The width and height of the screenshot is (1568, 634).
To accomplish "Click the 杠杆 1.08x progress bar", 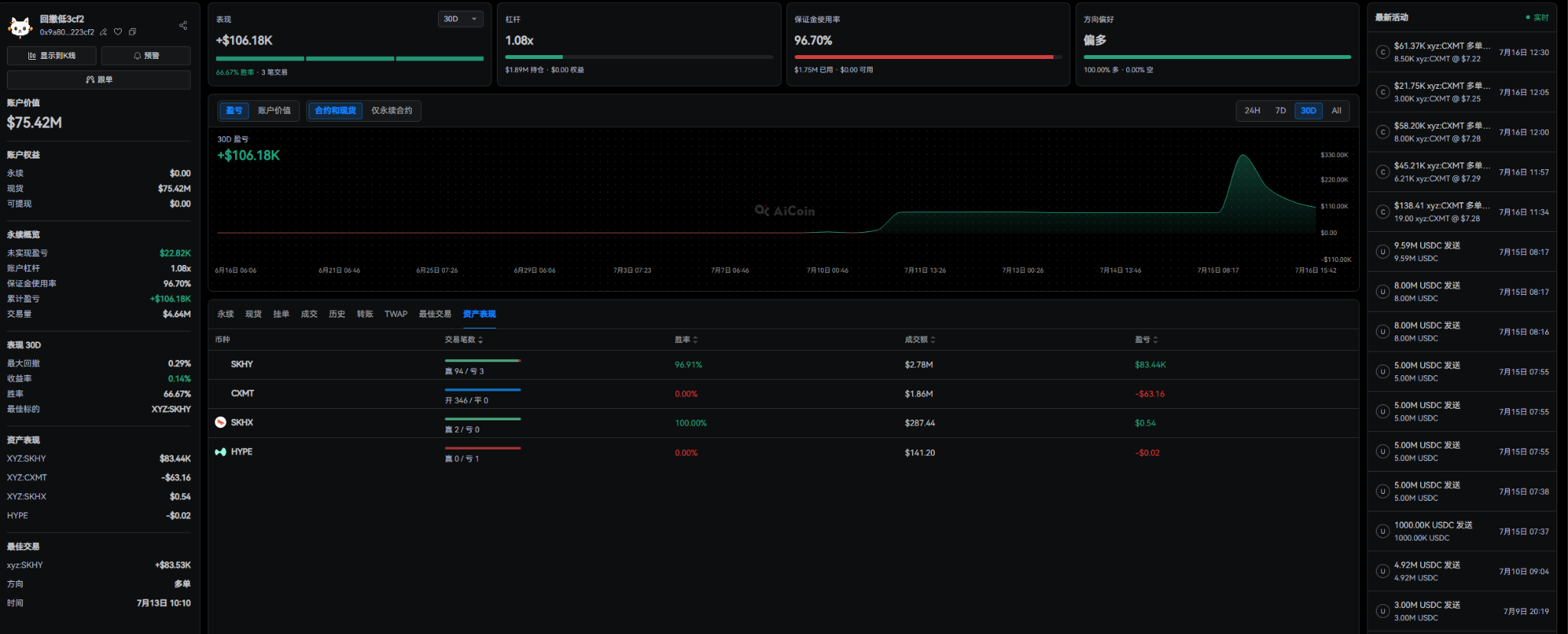I will [639, 57].
